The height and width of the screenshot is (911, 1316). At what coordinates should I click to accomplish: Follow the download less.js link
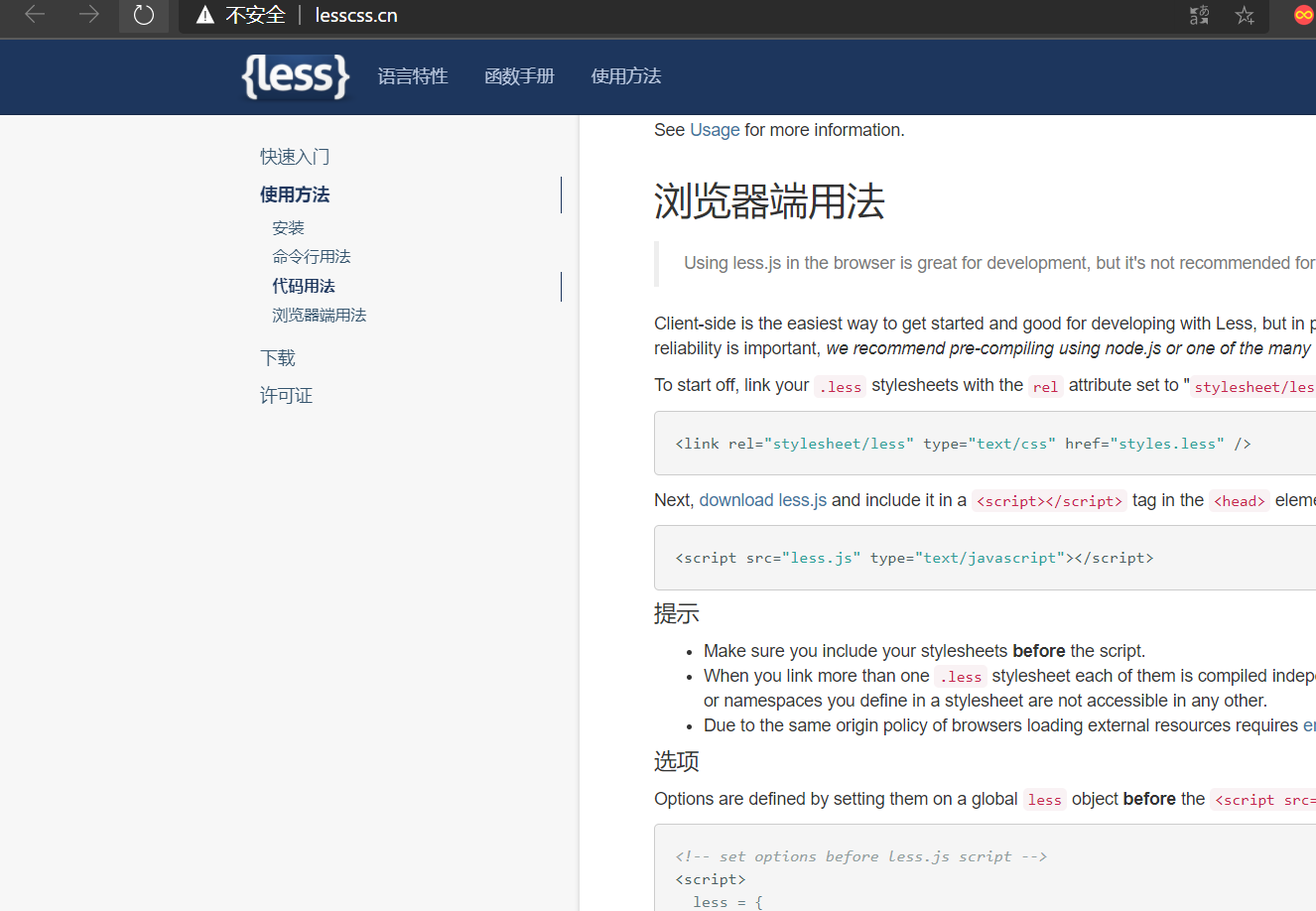(x=763, y=500)
